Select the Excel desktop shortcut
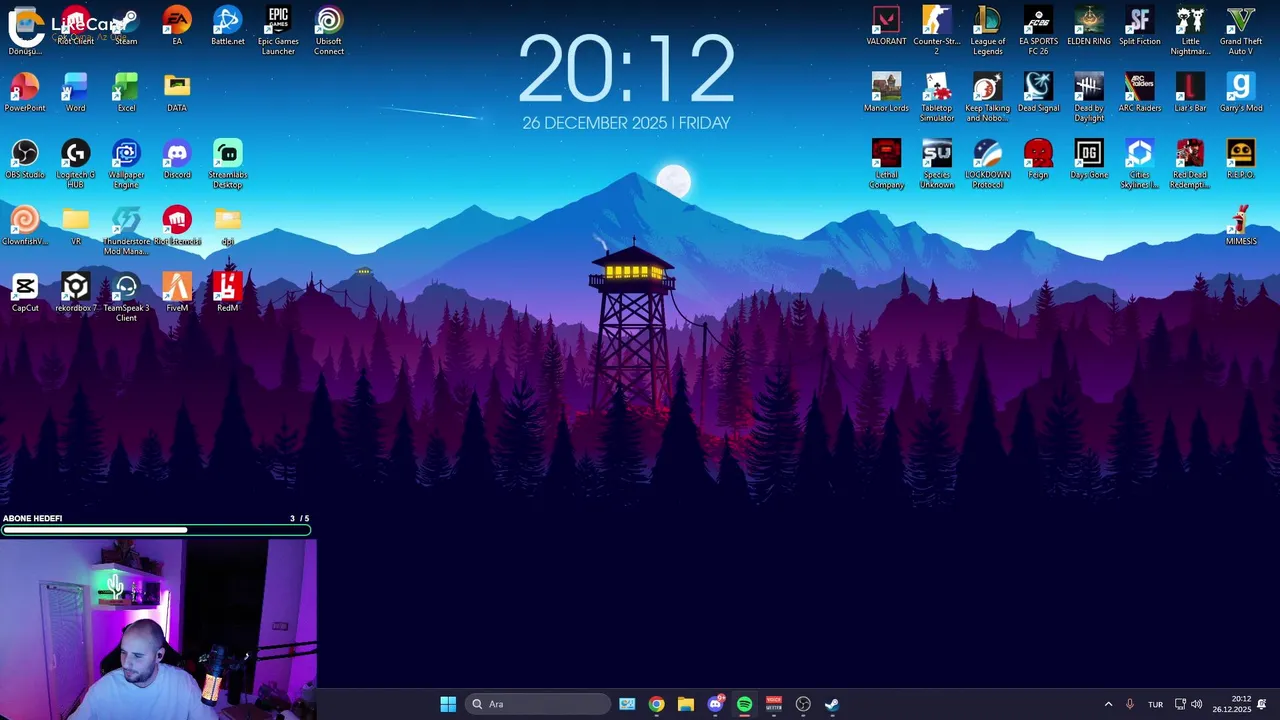The height and width of the screenshot is (720, 1280). (126, 92)
